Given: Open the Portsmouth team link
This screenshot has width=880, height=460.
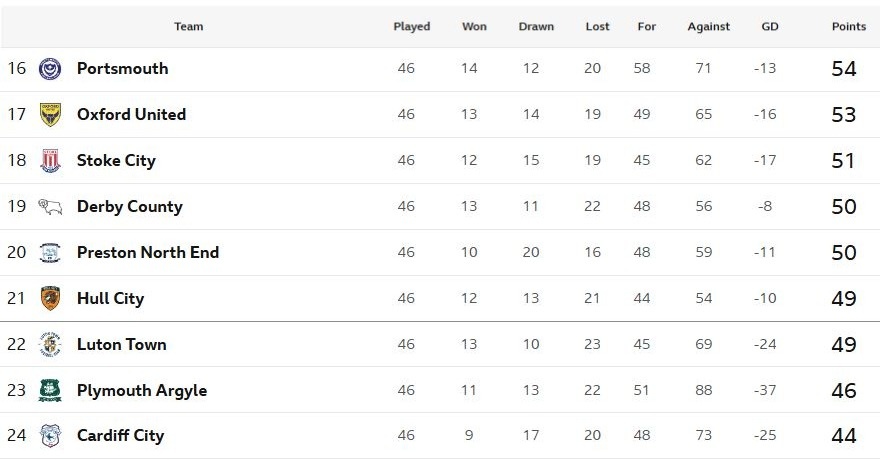Looking at the screenshot, I should pyautogui.click(x=122, y=69).
